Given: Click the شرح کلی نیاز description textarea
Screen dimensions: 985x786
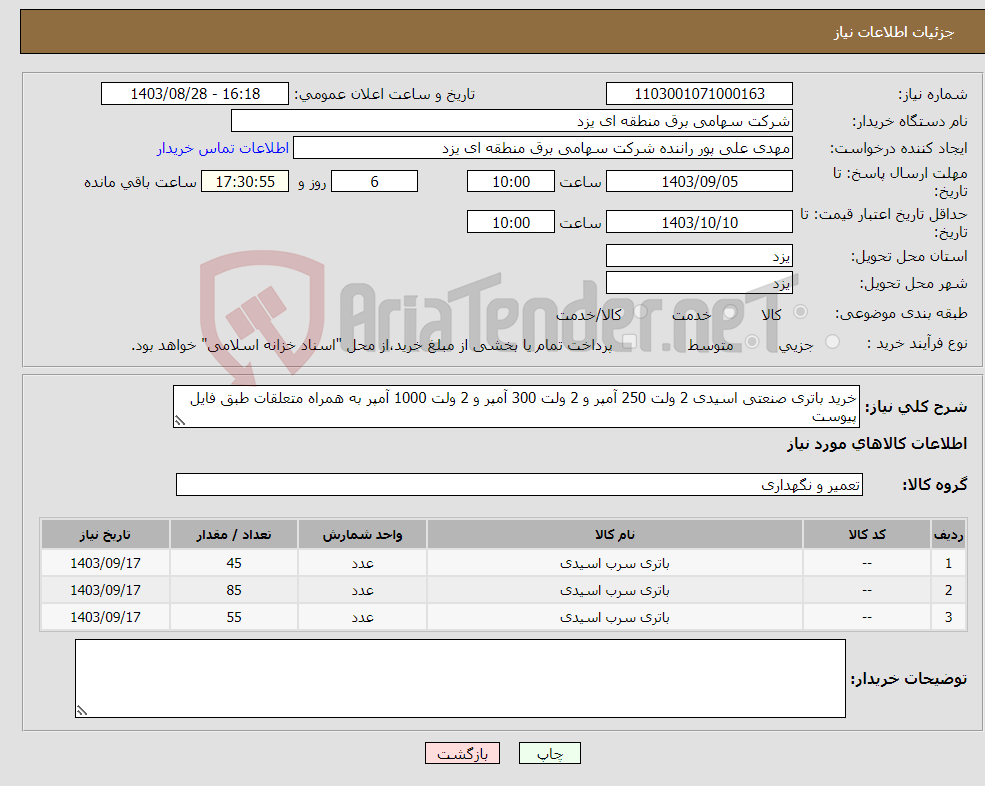Looking at the screenshot, I should coord(516,407).
